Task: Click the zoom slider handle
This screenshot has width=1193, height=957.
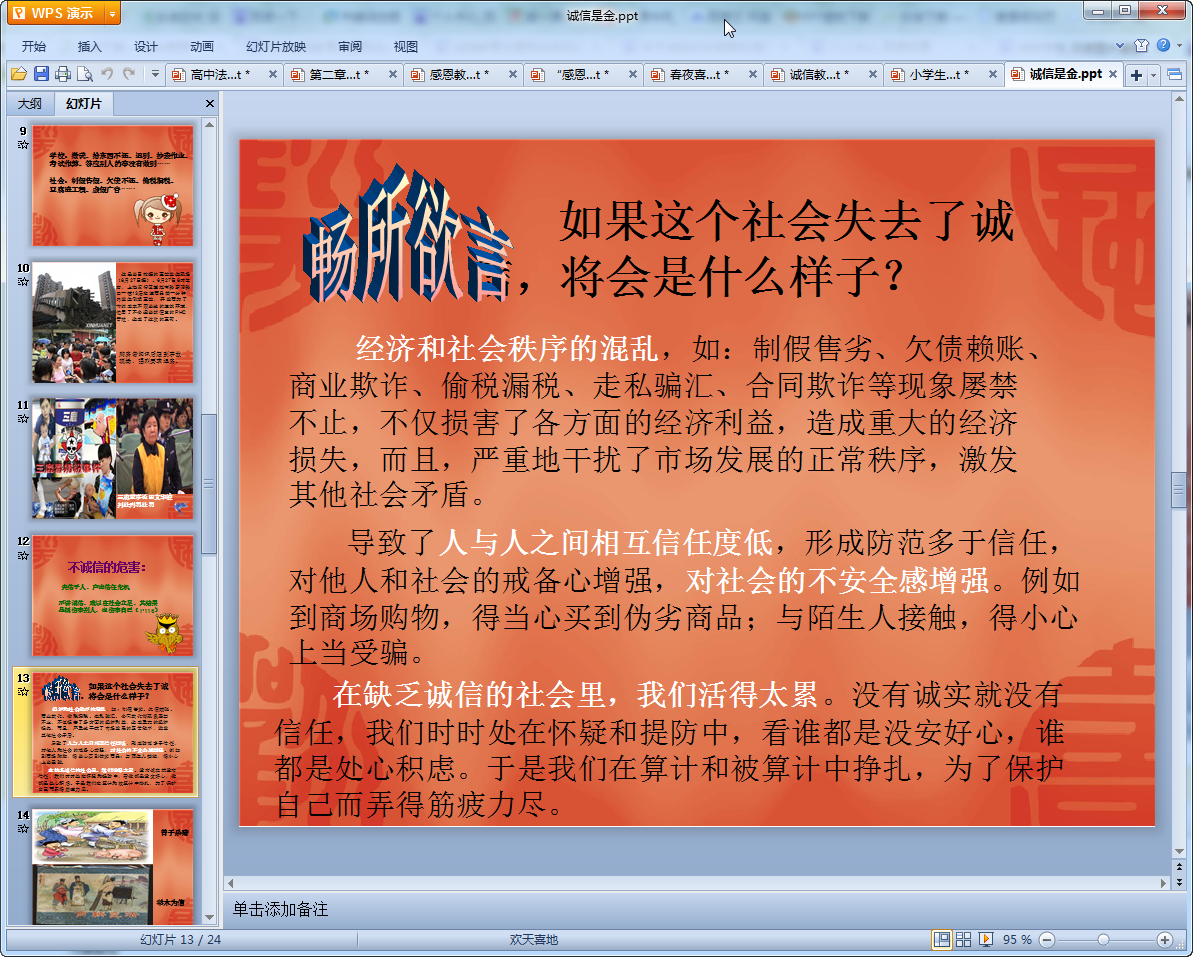Action: [1103, 940]
